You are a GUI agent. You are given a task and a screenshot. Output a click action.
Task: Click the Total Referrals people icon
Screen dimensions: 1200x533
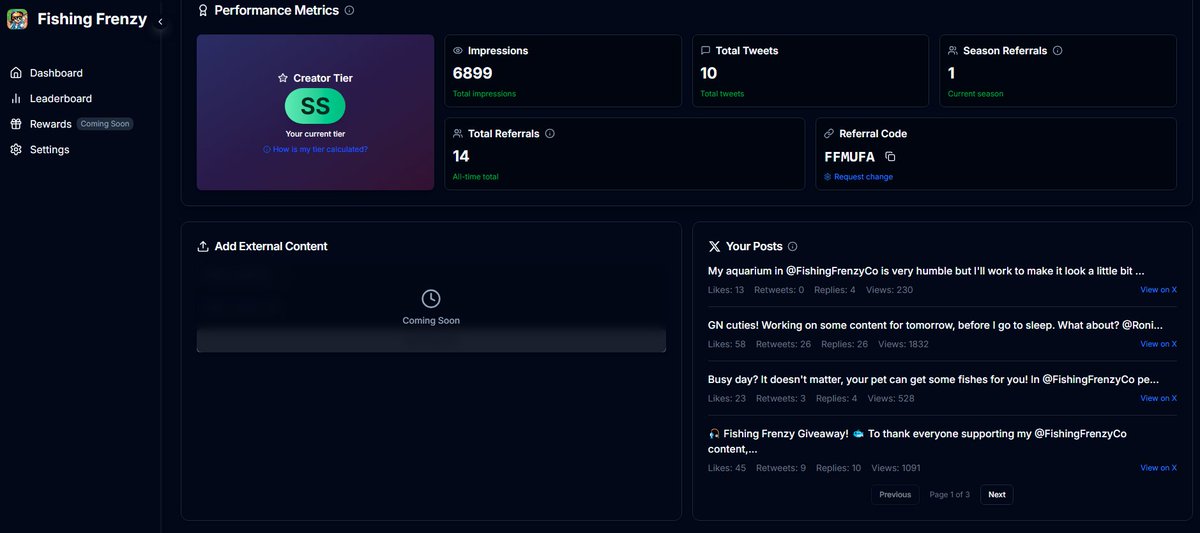coord(458,133)
